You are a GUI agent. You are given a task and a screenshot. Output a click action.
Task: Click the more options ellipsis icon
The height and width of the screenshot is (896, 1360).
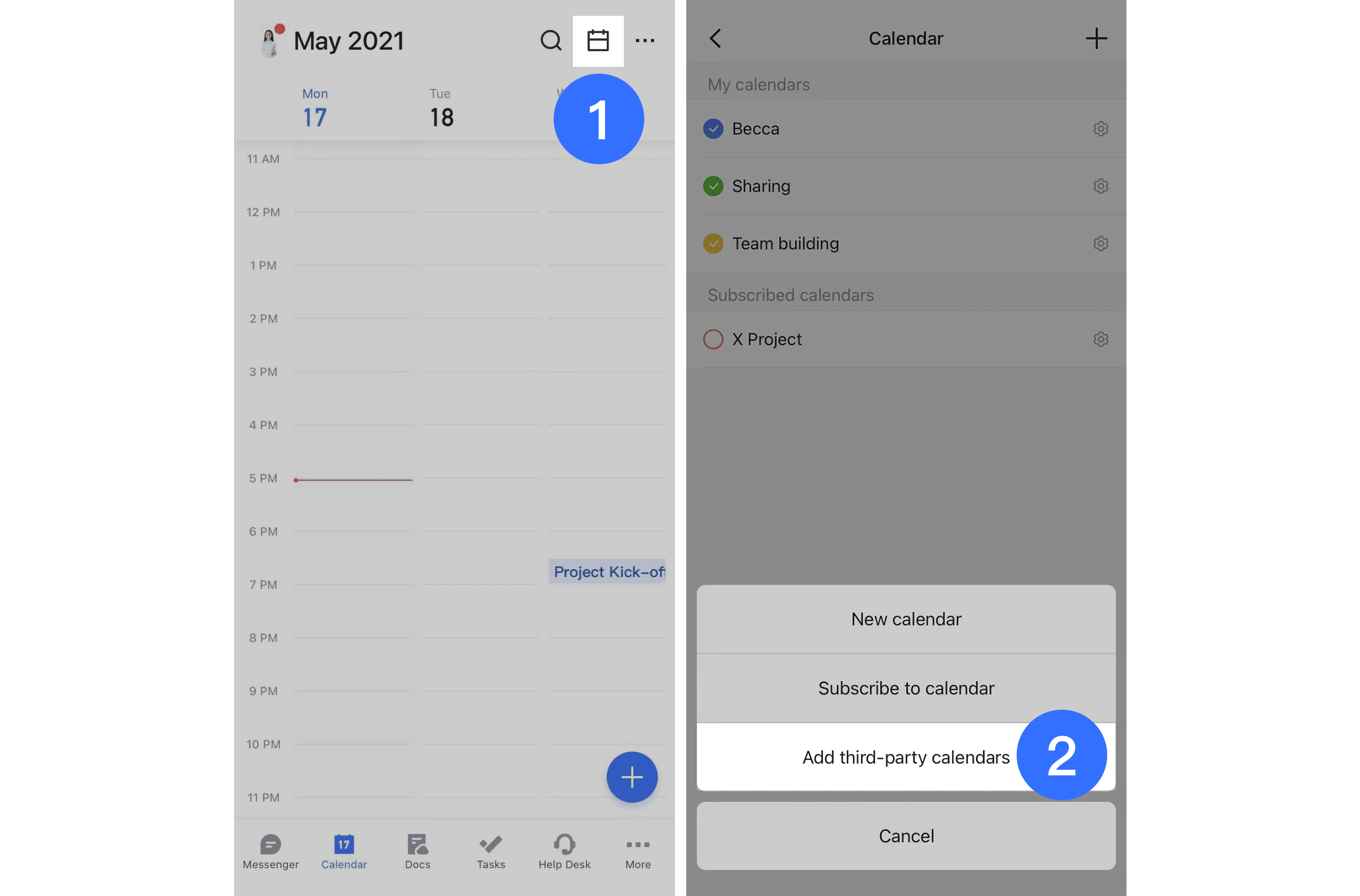pos(645,40)
